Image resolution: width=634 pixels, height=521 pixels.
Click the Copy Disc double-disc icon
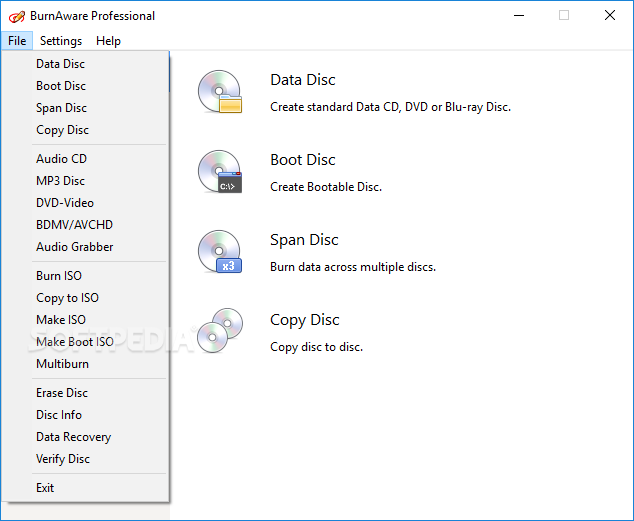click(x=220, y=331)
